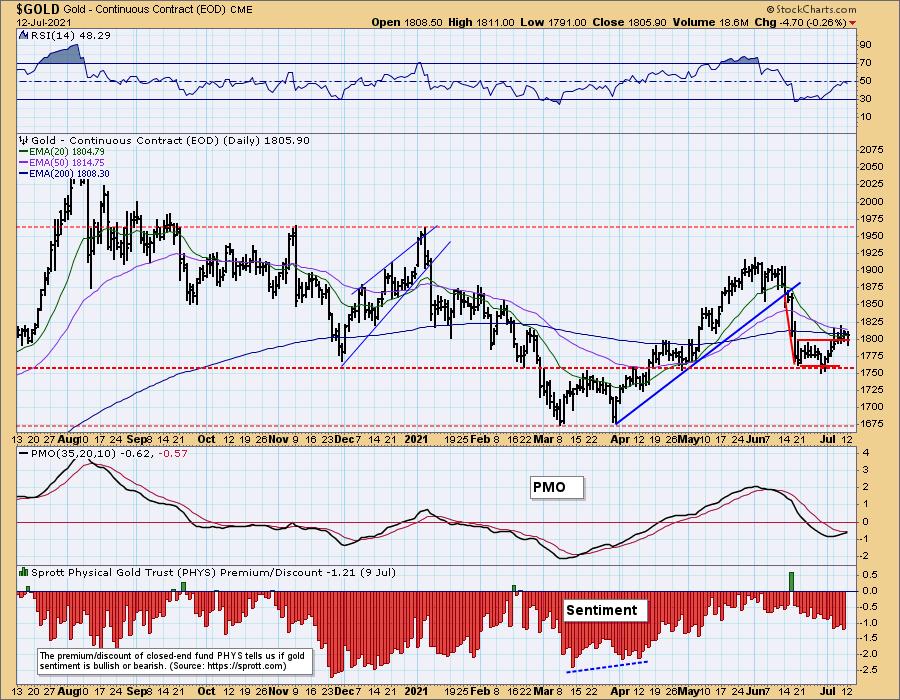Click the -2.5 label on sentiment axis

click(868, 670)
